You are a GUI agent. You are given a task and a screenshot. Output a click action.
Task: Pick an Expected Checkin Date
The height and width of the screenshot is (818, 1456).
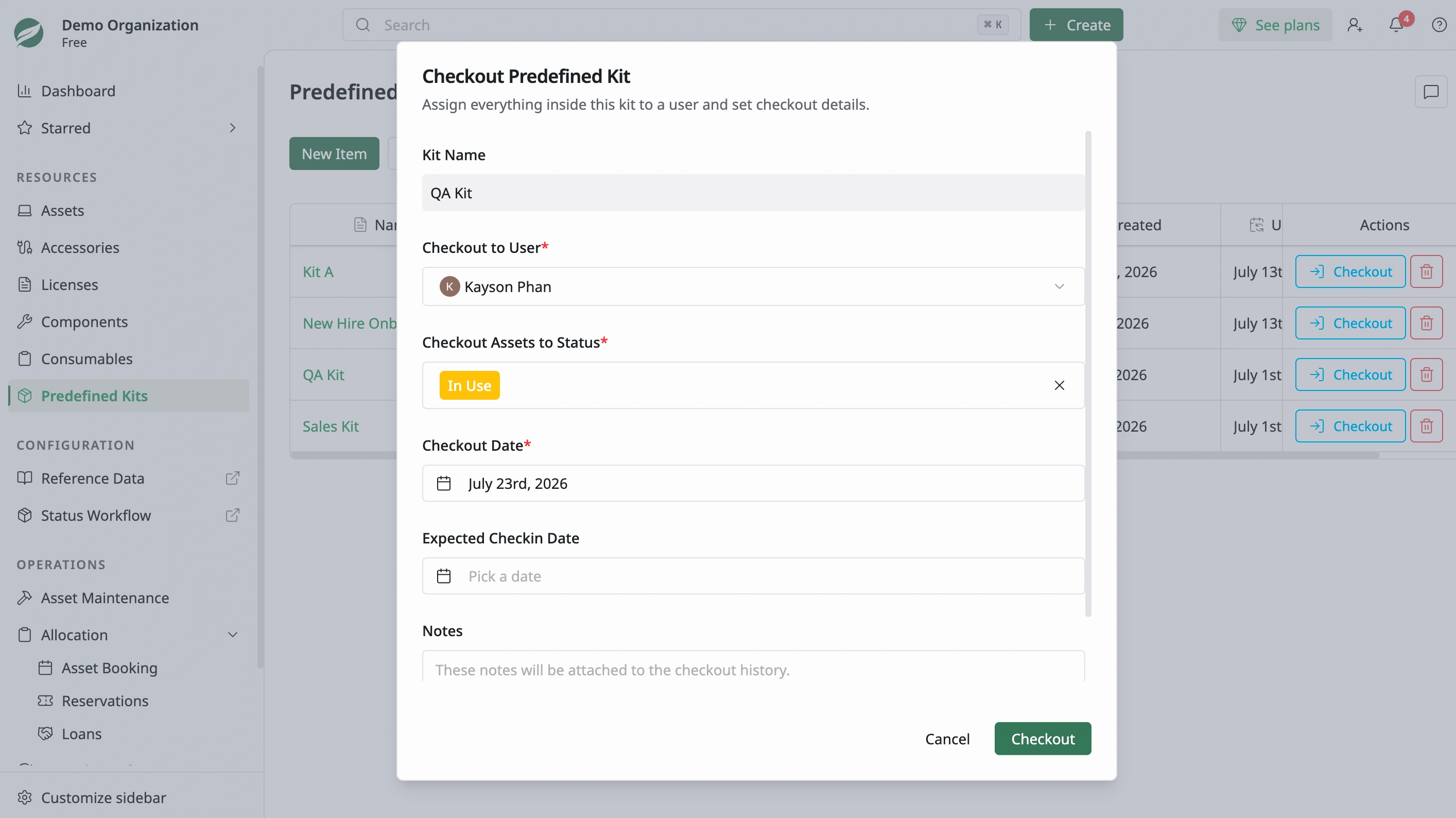pyautogui.click(x=753, y=576)
